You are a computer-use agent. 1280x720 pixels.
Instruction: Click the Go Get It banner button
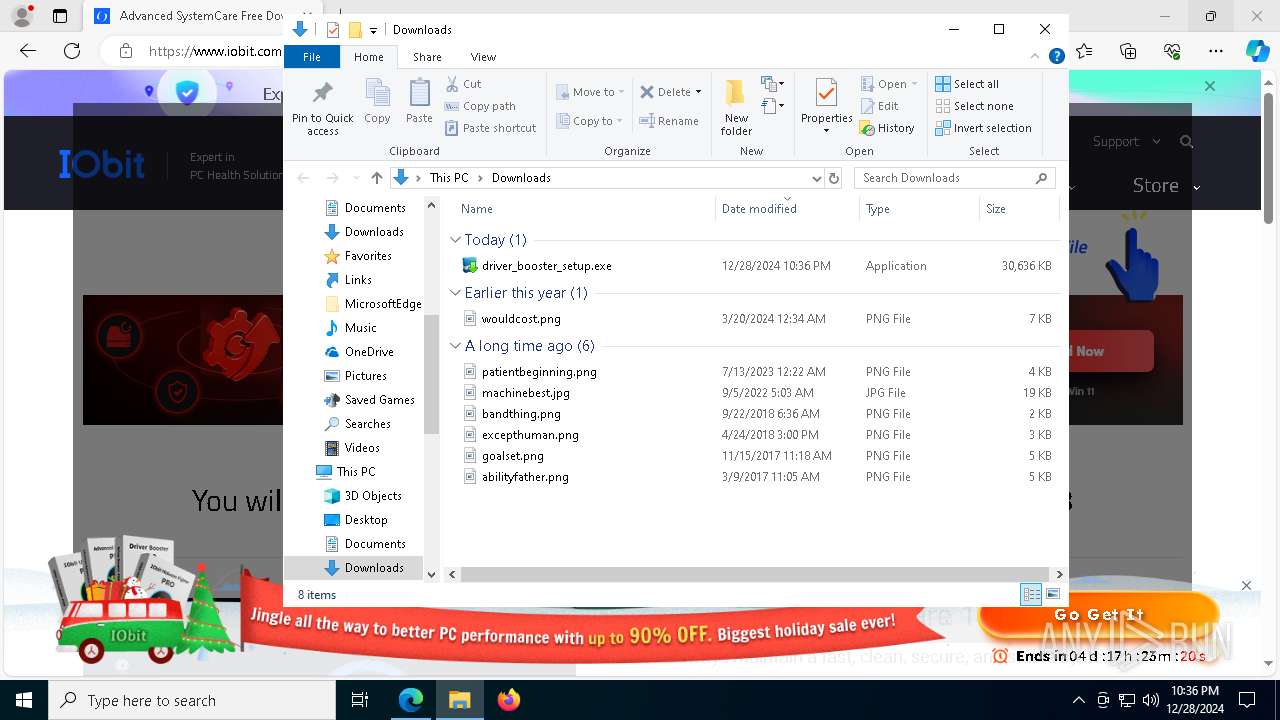[x=1098, y=616]
